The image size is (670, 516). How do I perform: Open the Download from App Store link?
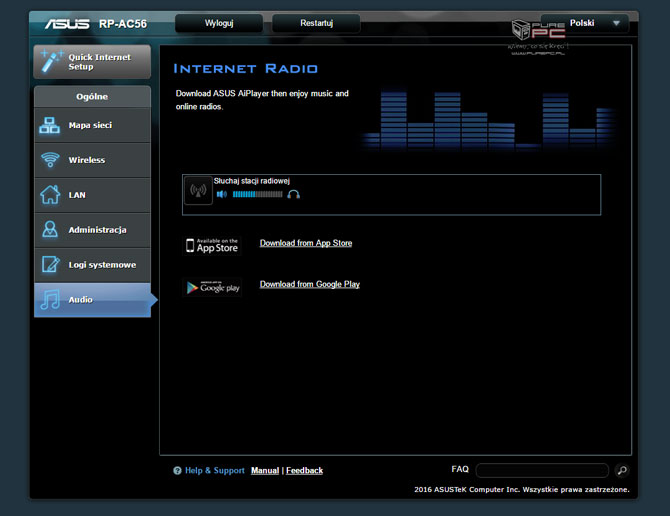pyautogui.click(x=305, y=243)
